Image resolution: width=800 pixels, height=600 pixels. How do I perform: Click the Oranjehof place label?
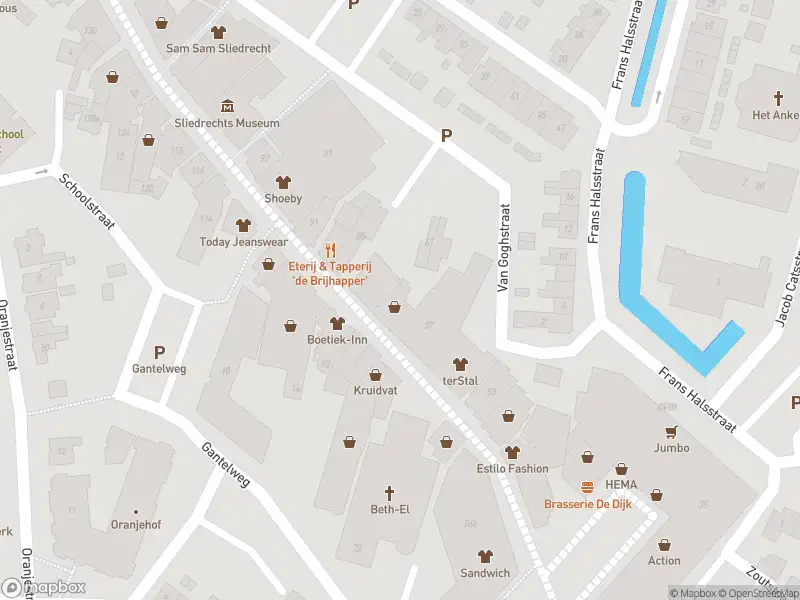click(x=136, y=524)
